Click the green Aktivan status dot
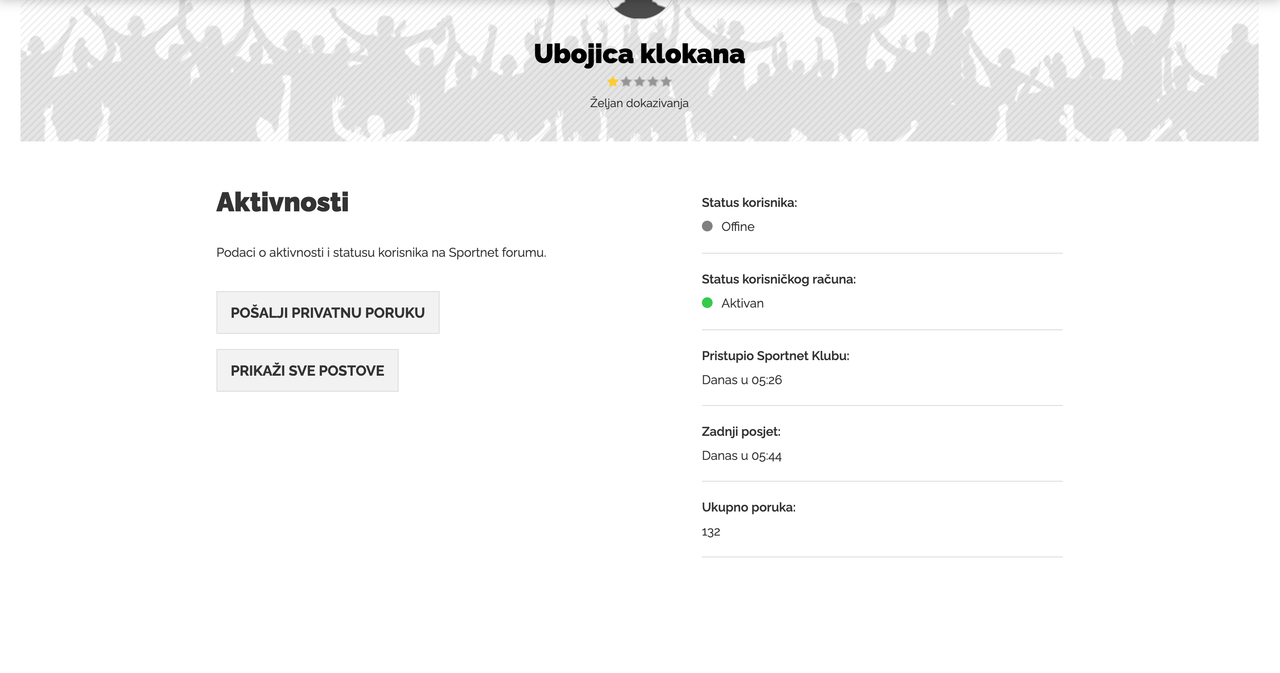Image resolution: width=1280 pixels, height=673 pixels. coord(707,303)
